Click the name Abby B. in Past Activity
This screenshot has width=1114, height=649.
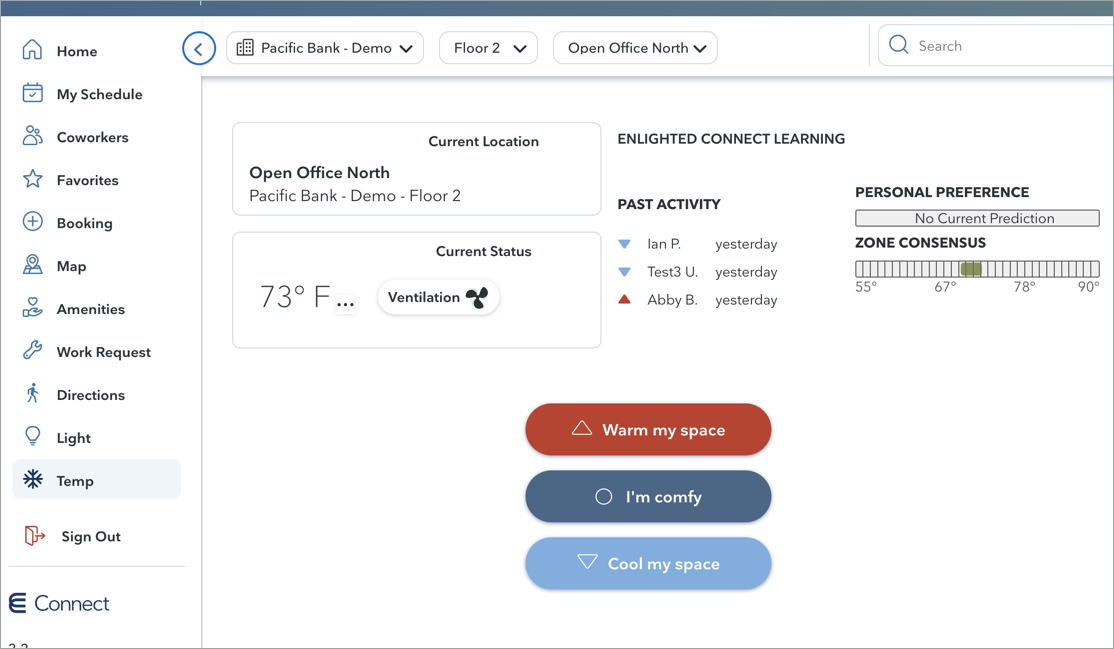click(672, 300)
